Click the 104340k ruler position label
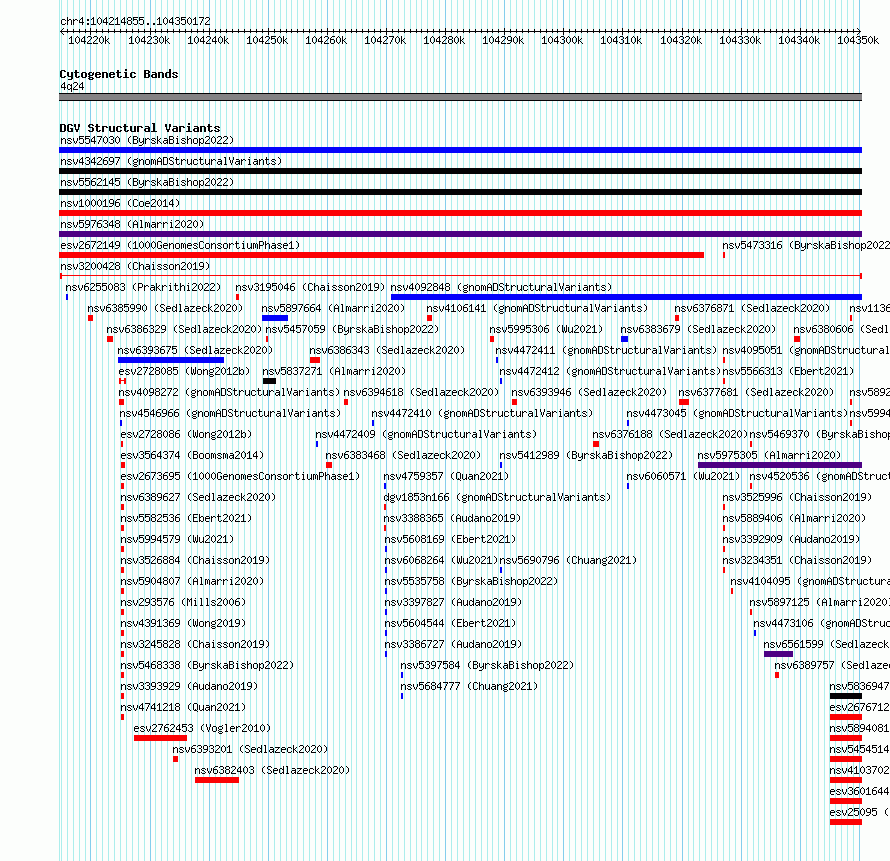890x861 pixels. [x=799, y=40]
